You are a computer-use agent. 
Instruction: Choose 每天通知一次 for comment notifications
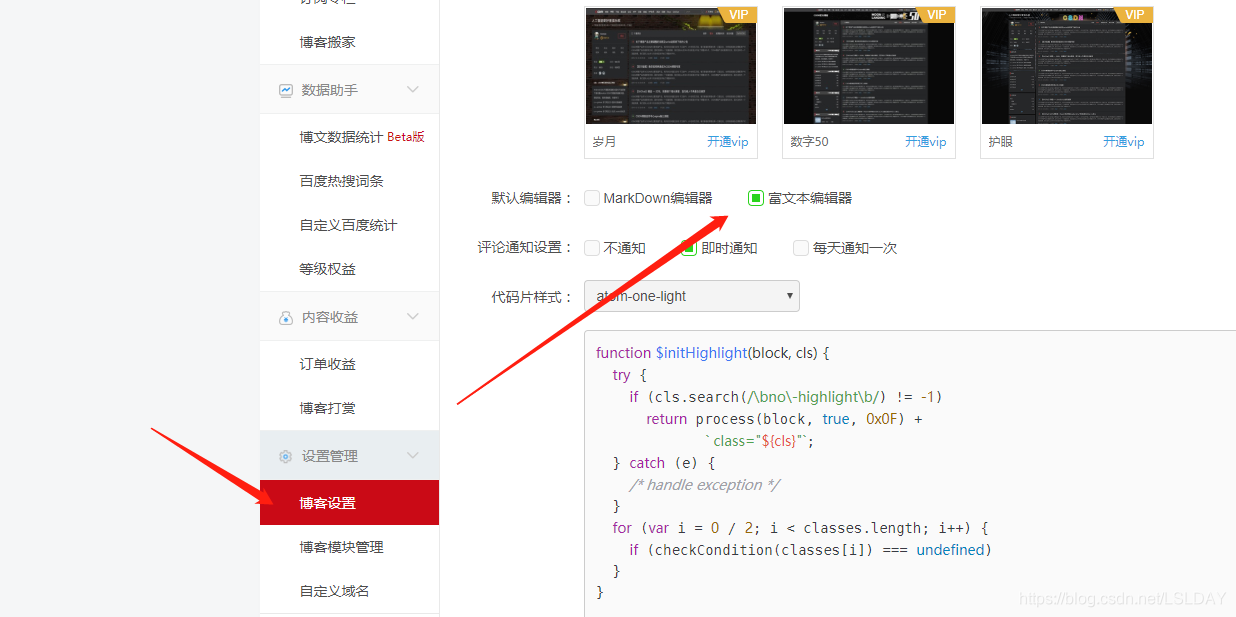[x=801, y=248]
